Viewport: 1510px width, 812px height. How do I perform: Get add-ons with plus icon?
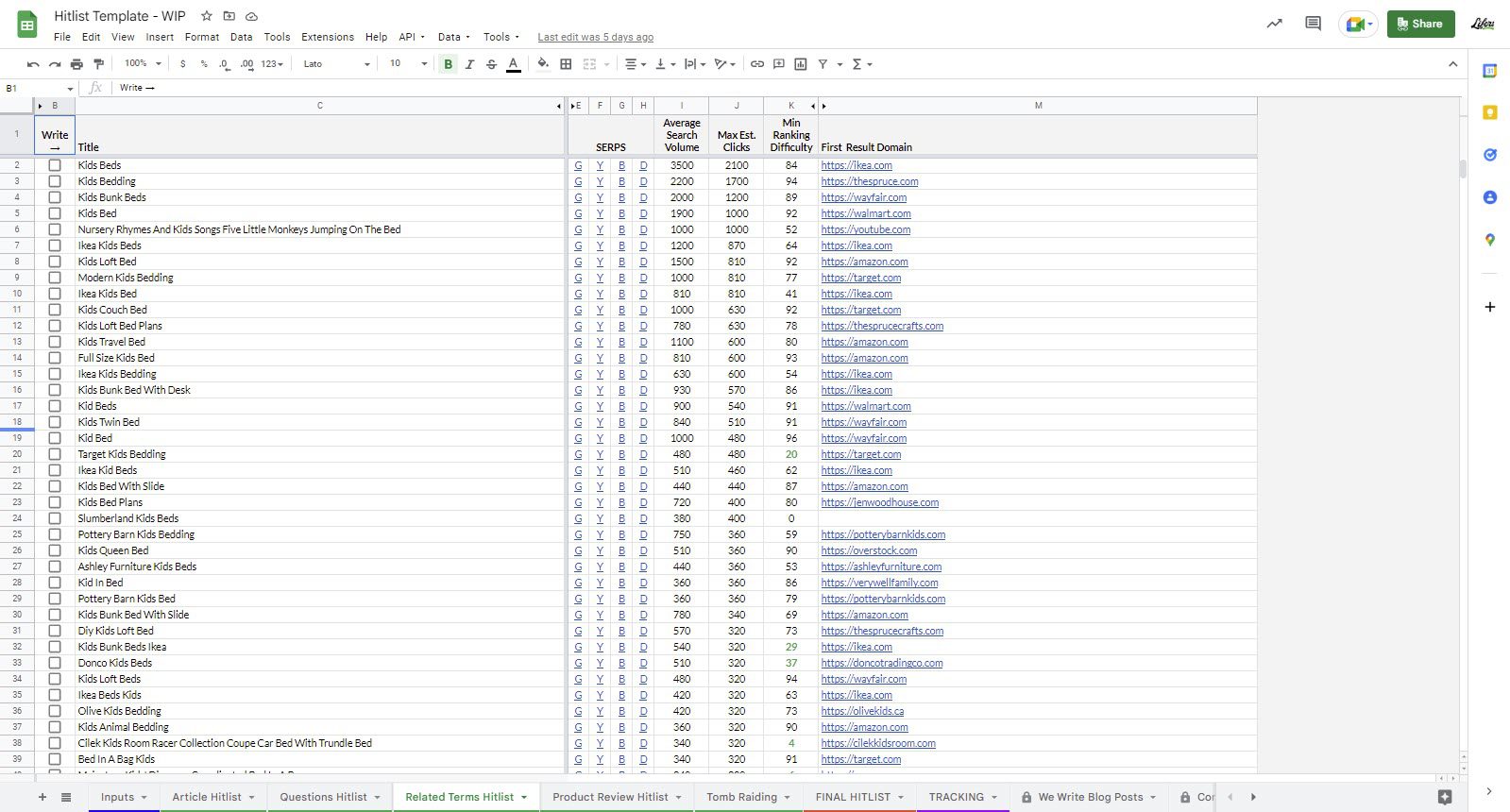point(1490,307)
